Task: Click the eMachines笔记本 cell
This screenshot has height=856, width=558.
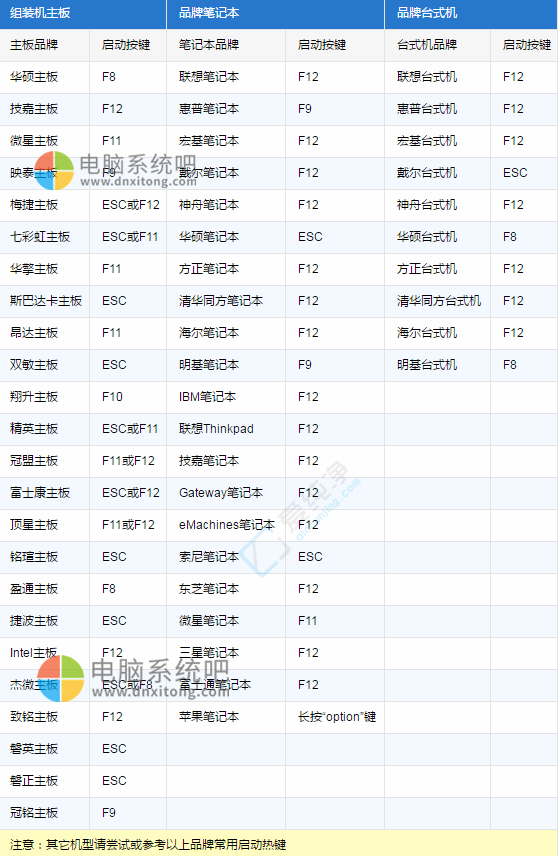Action: 227,525
